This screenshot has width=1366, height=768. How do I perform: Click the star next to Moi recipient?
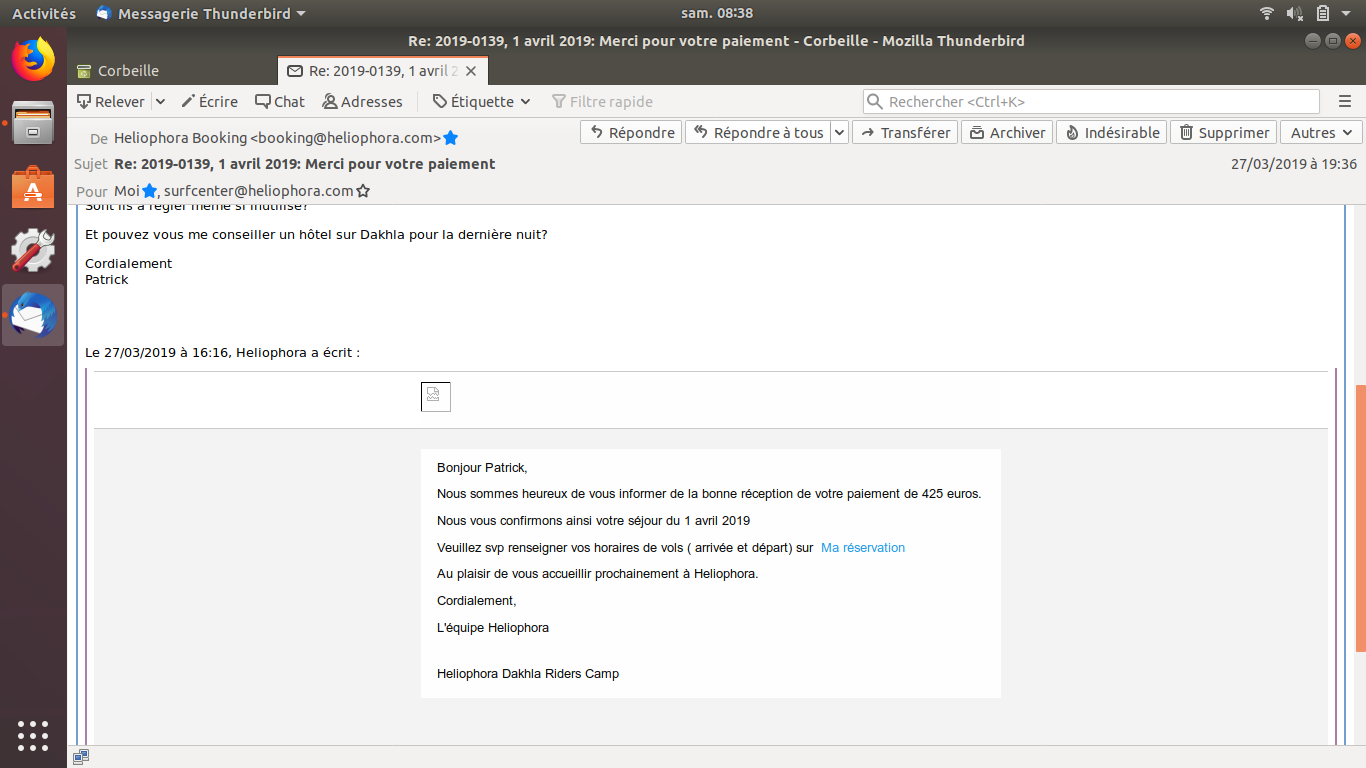(x=149, y=191)
